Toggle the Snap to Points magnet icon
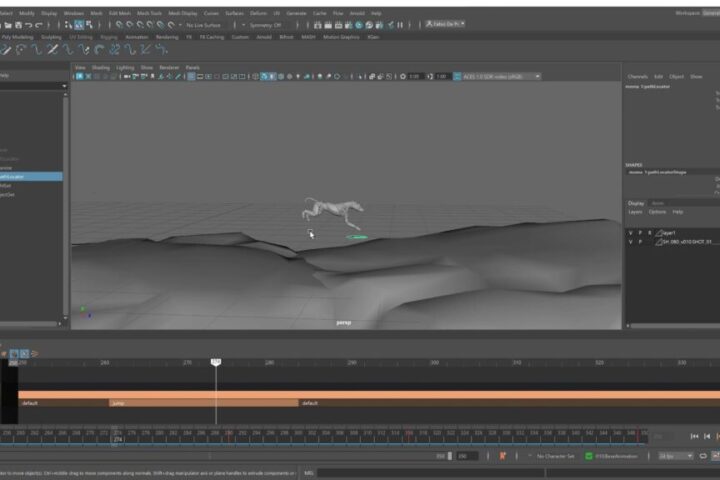Screen dimensions: 720x480 140,25
